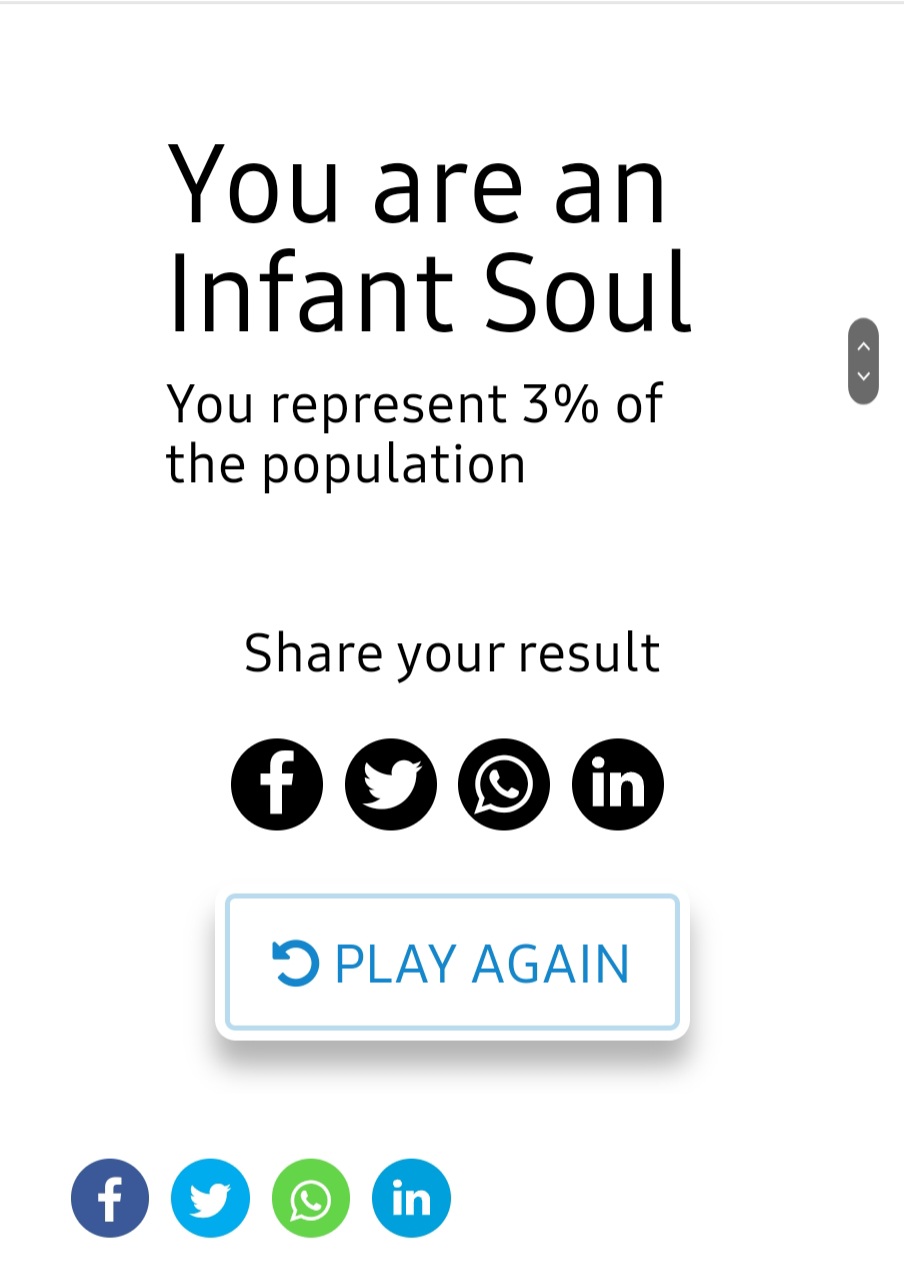904x1288 pixels.
Task: Share result via black LinkedIn icon
Action: (618, 784)
